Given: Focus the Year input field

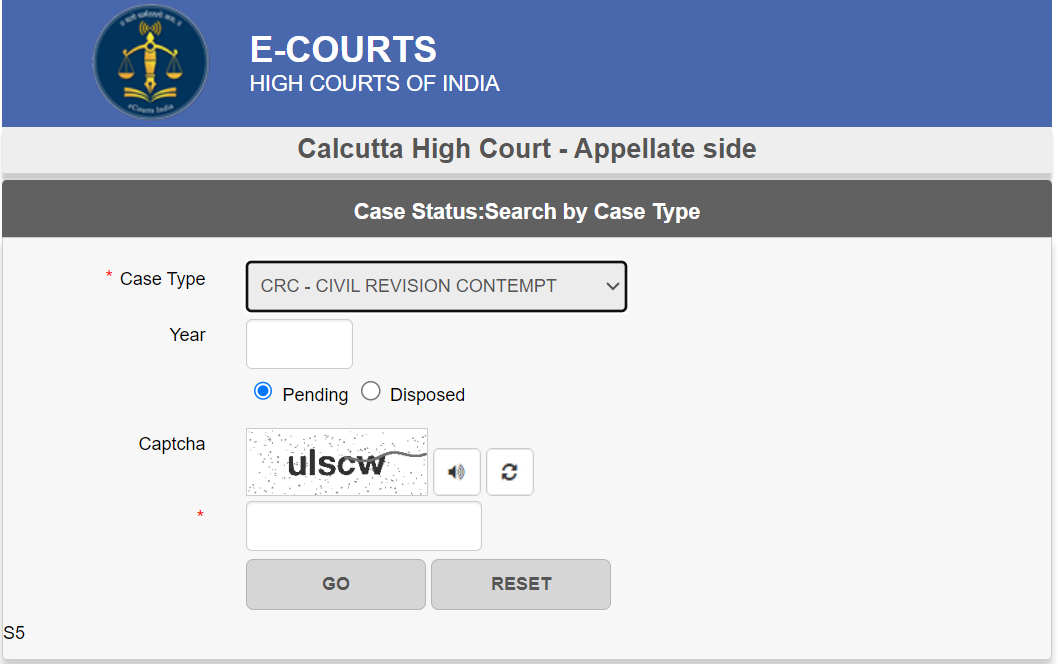Looking at the screenshot, I should [x=300, y=344].
